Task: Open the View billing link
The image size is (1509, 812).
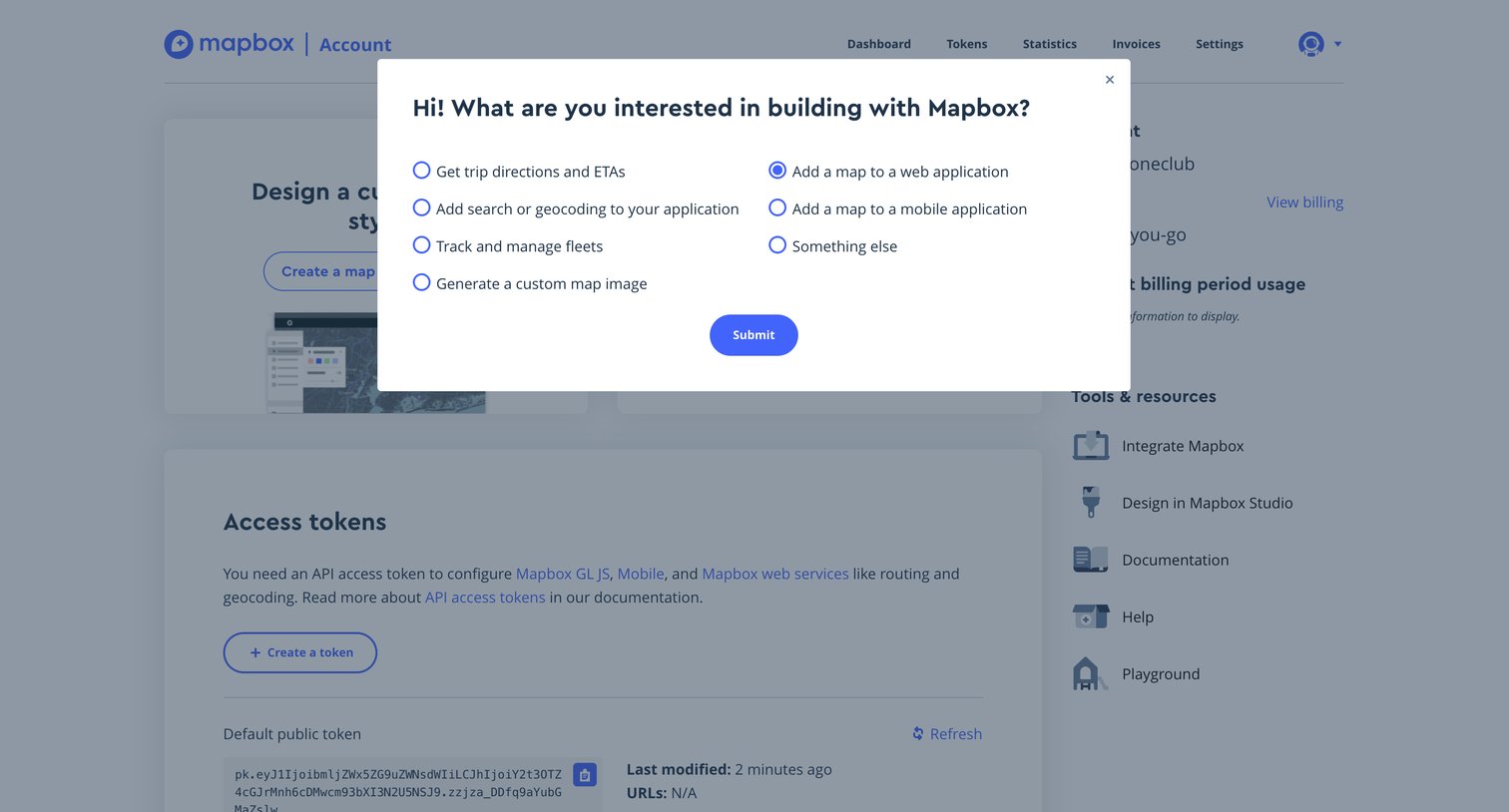Action: pyautogui.click(x=1305, y=203)
